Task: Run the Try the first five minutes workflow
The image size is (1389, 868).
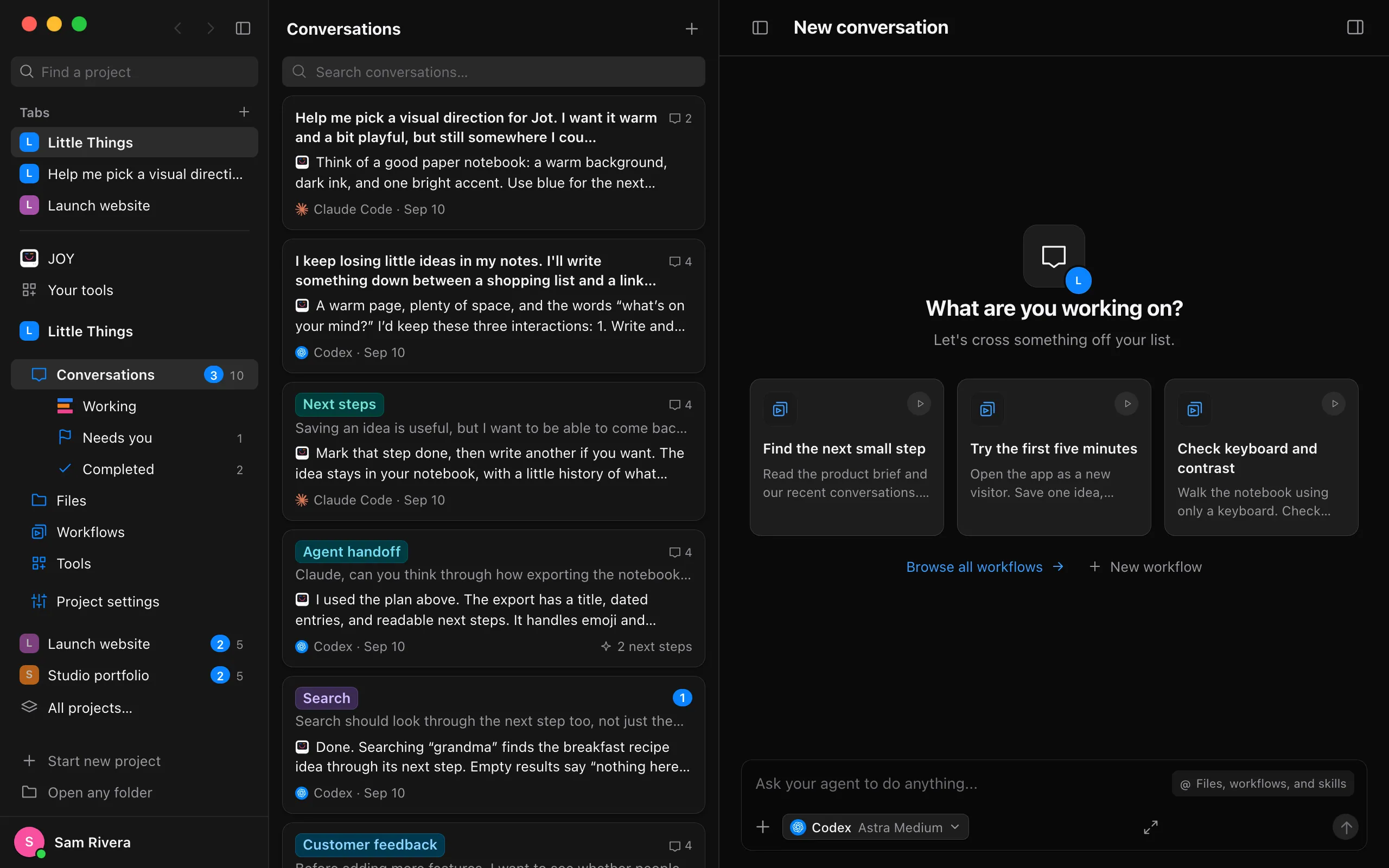Action: [1127, 404]
